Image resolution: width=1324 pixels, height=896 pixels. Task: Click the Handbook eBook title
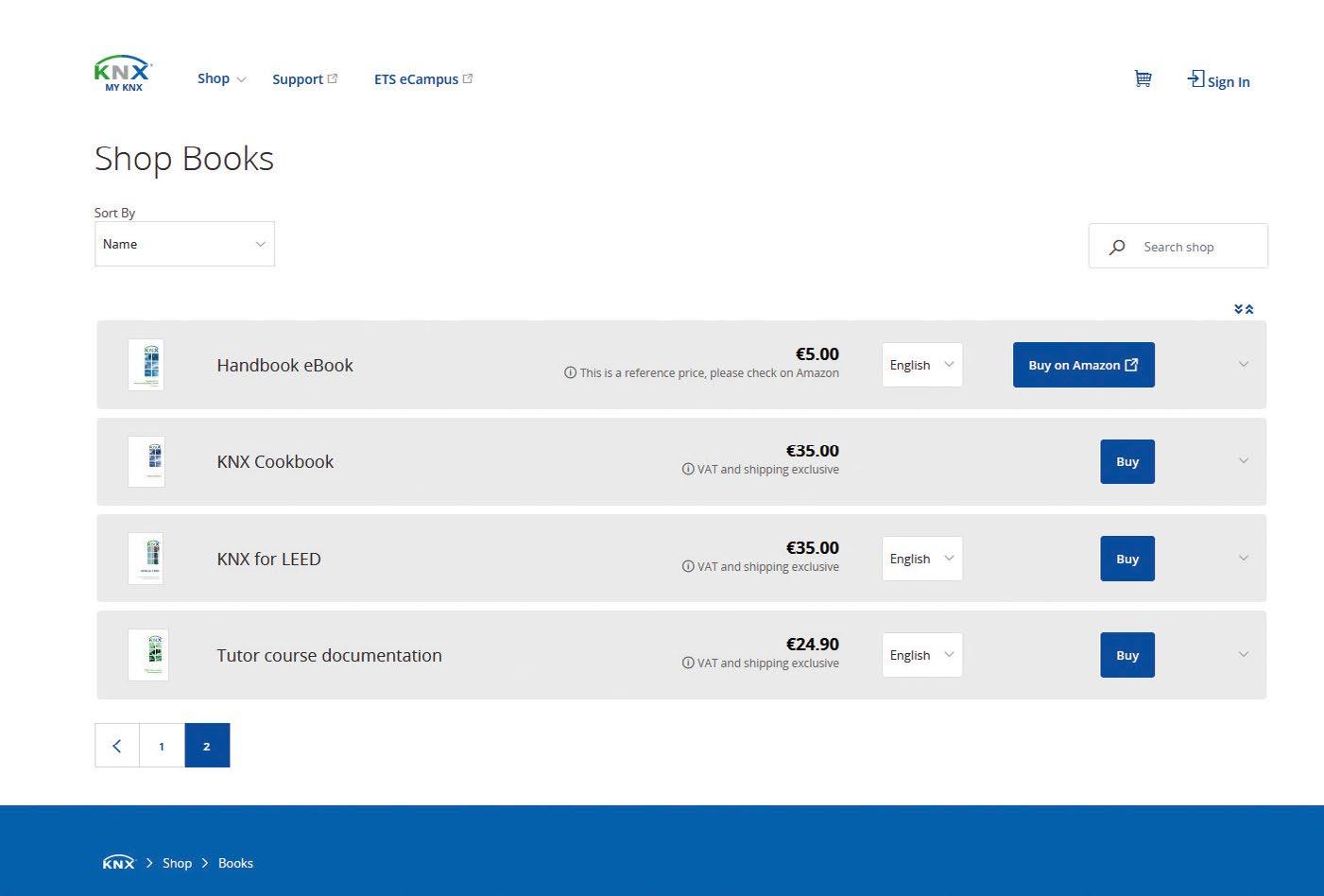(x=284, y=366)
